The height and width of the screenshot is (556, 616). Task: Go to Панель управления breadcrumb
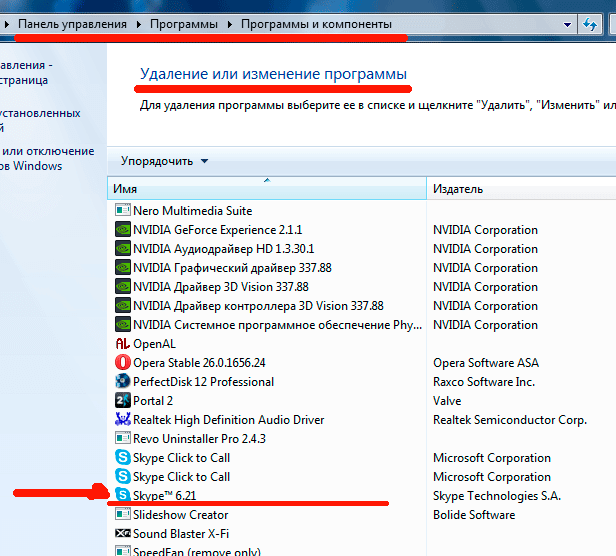[x=72, y=24]
